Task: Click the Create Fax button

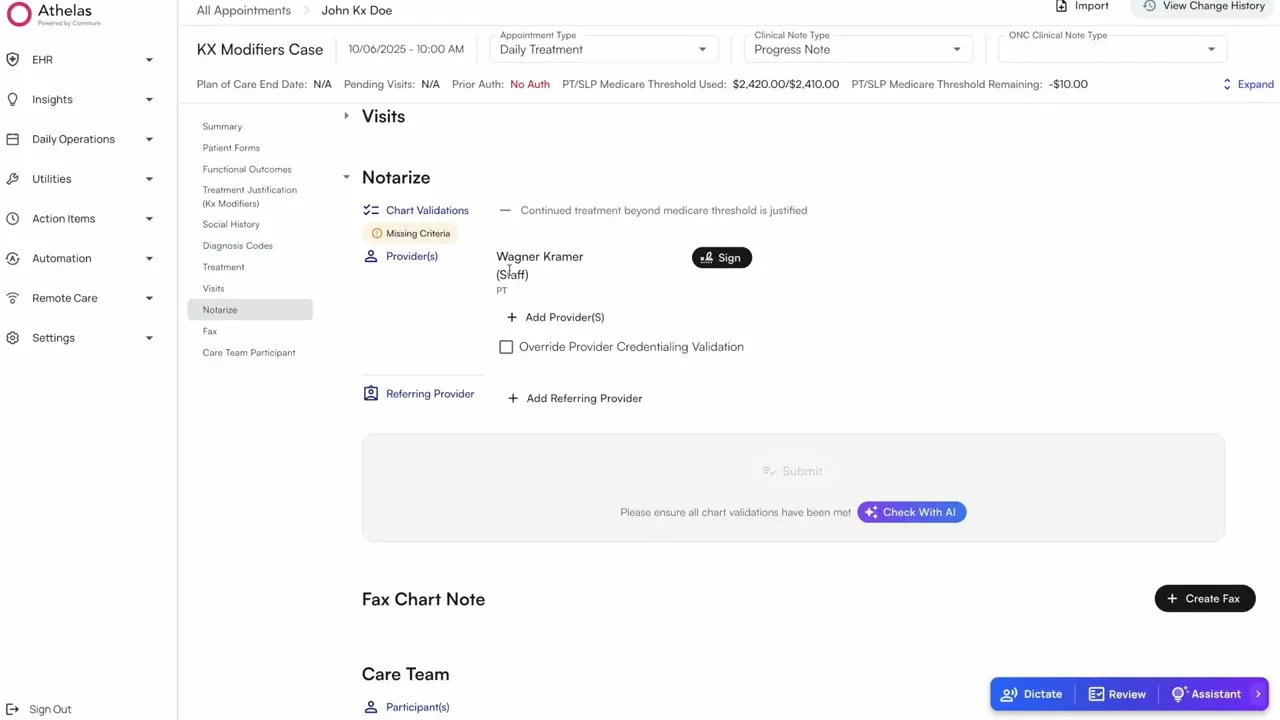Action: pos(1204,599)
